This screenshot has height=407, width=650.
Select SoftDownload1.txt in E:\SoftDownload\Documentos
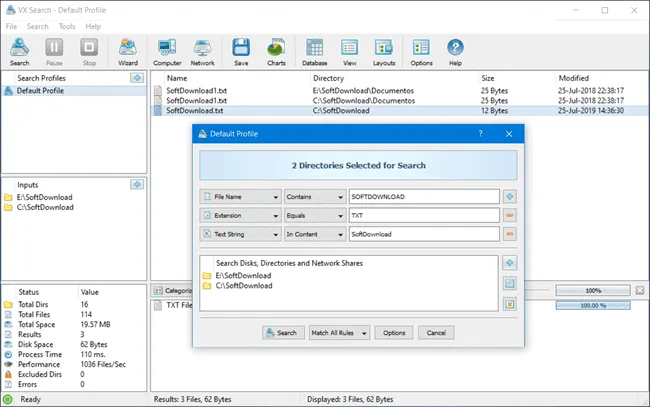coord(400,91)
